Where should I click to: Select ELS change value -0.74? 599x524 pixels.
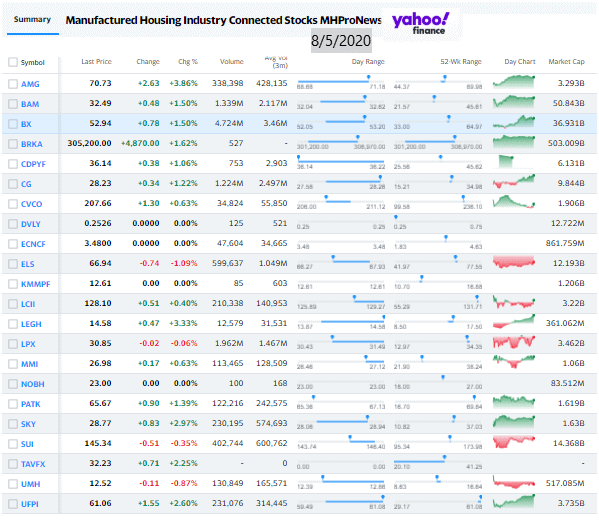click(x=149, y=263)
